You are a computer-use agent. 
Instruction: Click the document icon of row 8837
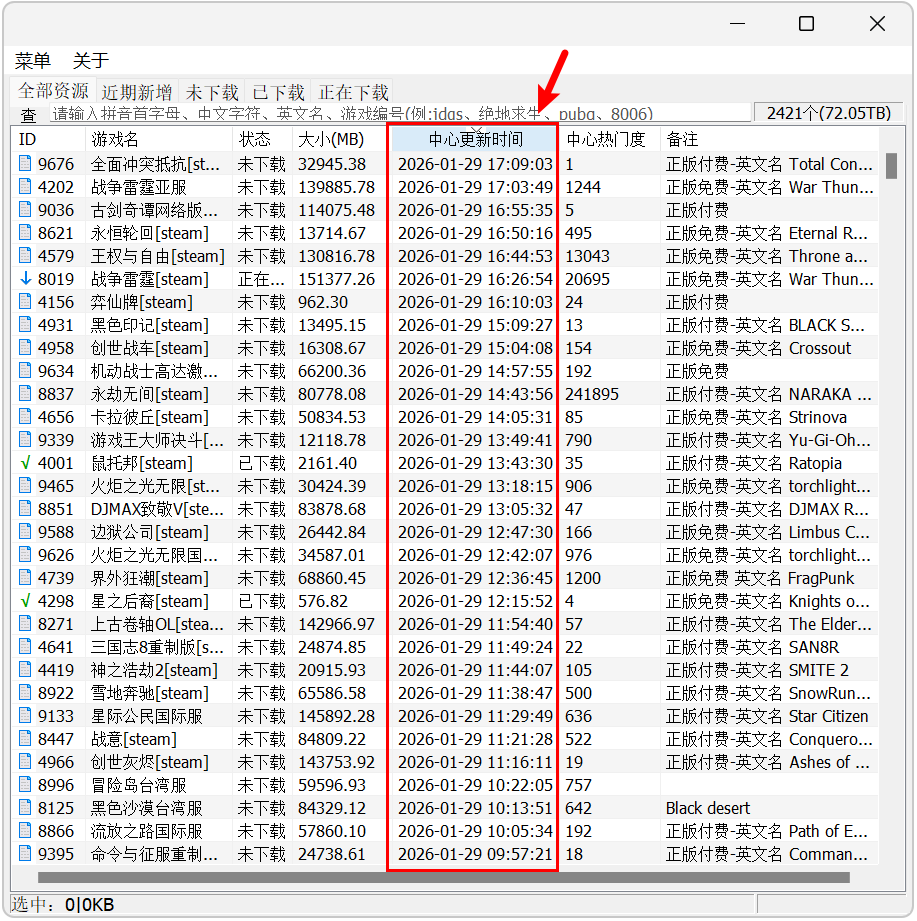(x=25, y=393)
